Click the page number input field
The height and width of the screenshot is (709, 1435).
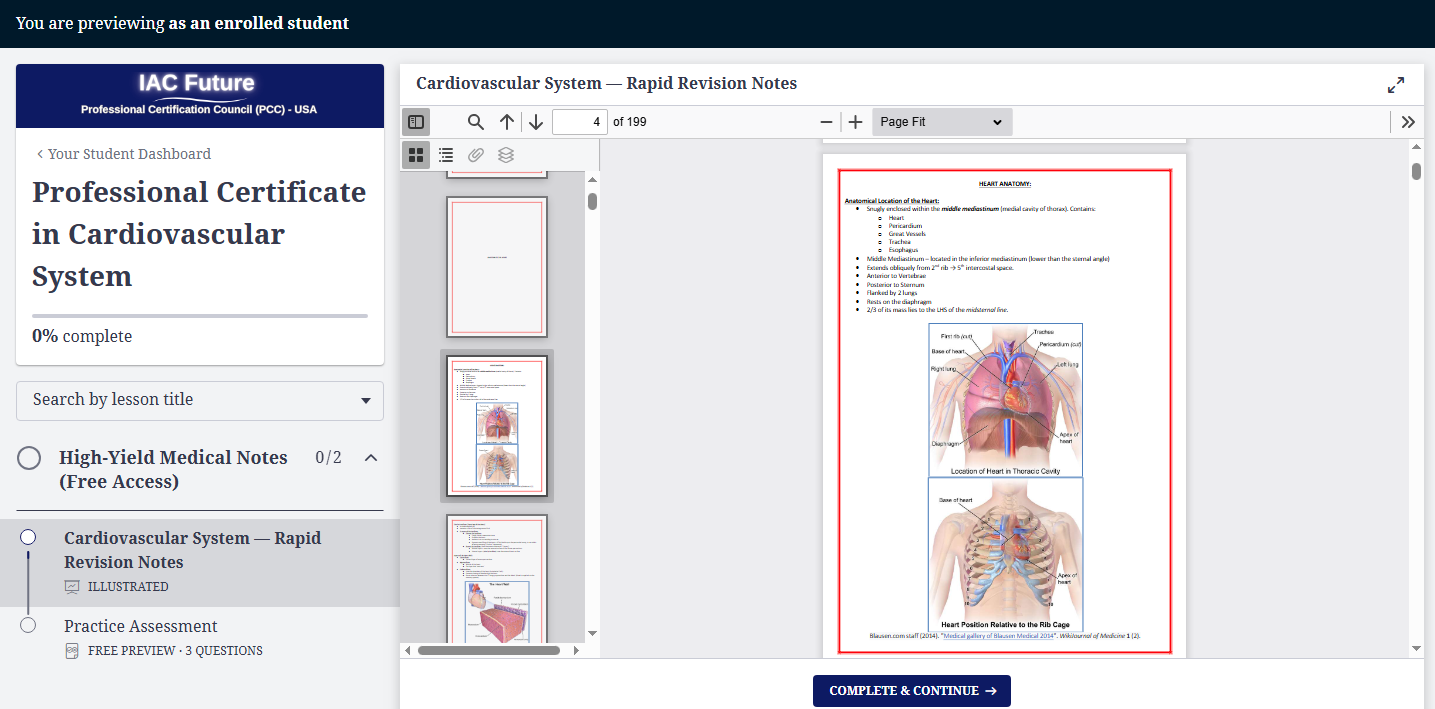pos(579,122)
